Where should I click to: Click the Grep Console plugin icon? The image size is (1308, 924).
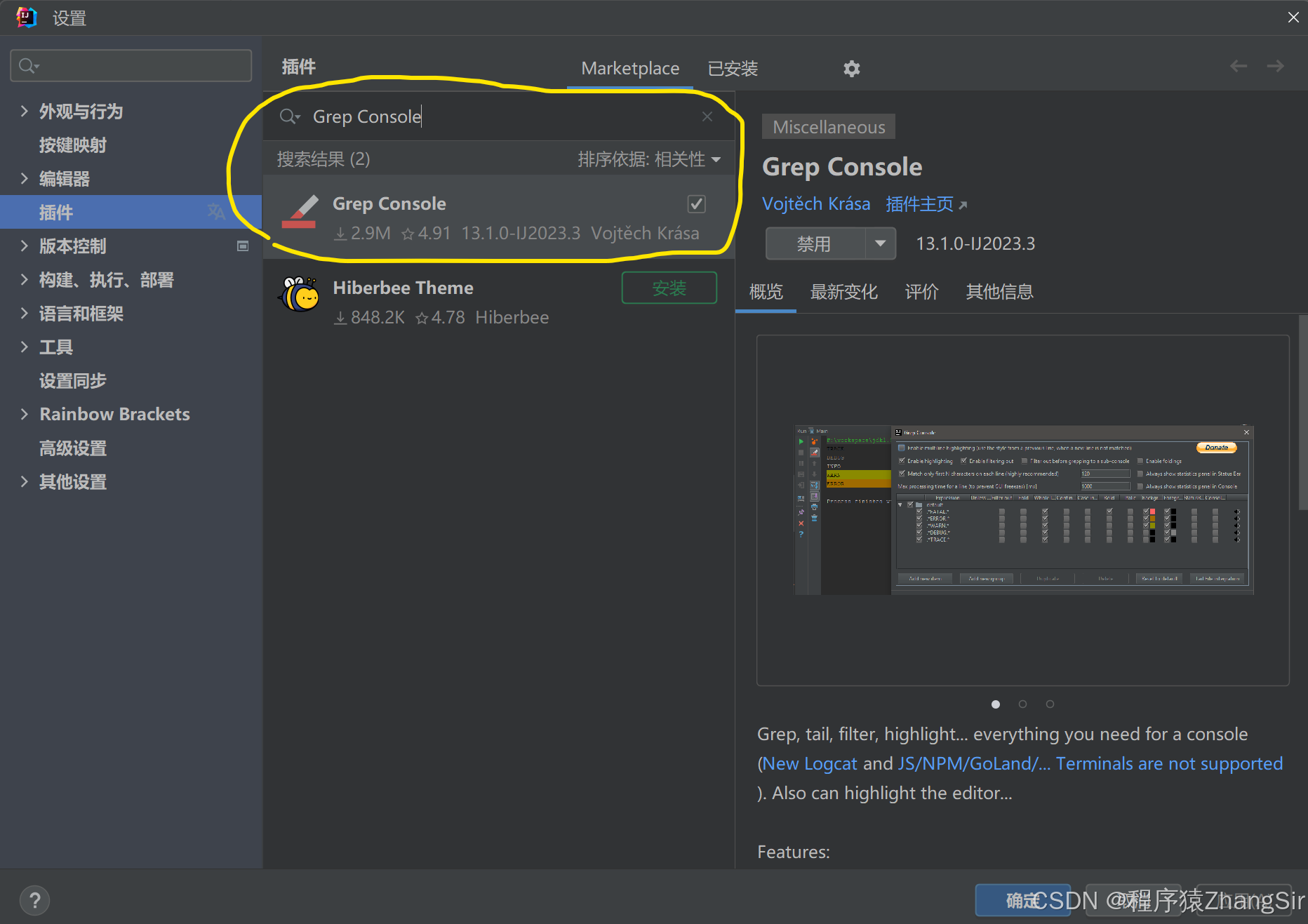[300, 211]
